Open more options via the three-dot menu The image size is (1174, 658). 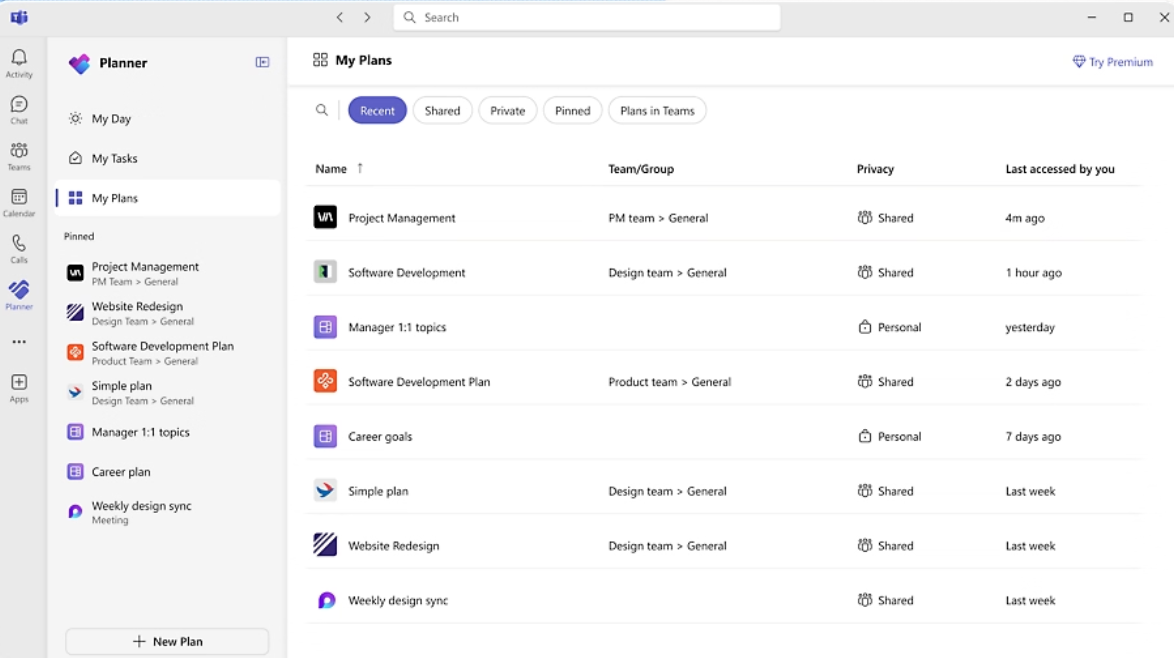tap(19, 340)
